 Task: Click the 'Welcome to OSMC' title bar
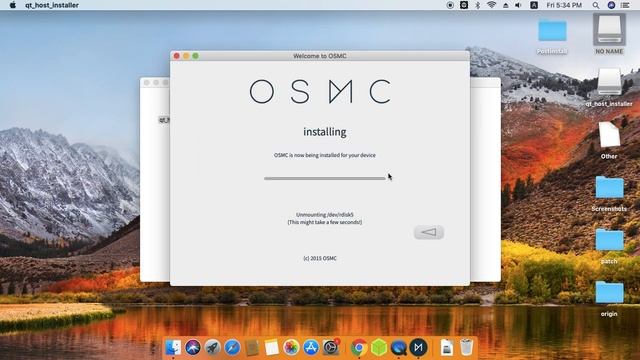pos(320,56)
